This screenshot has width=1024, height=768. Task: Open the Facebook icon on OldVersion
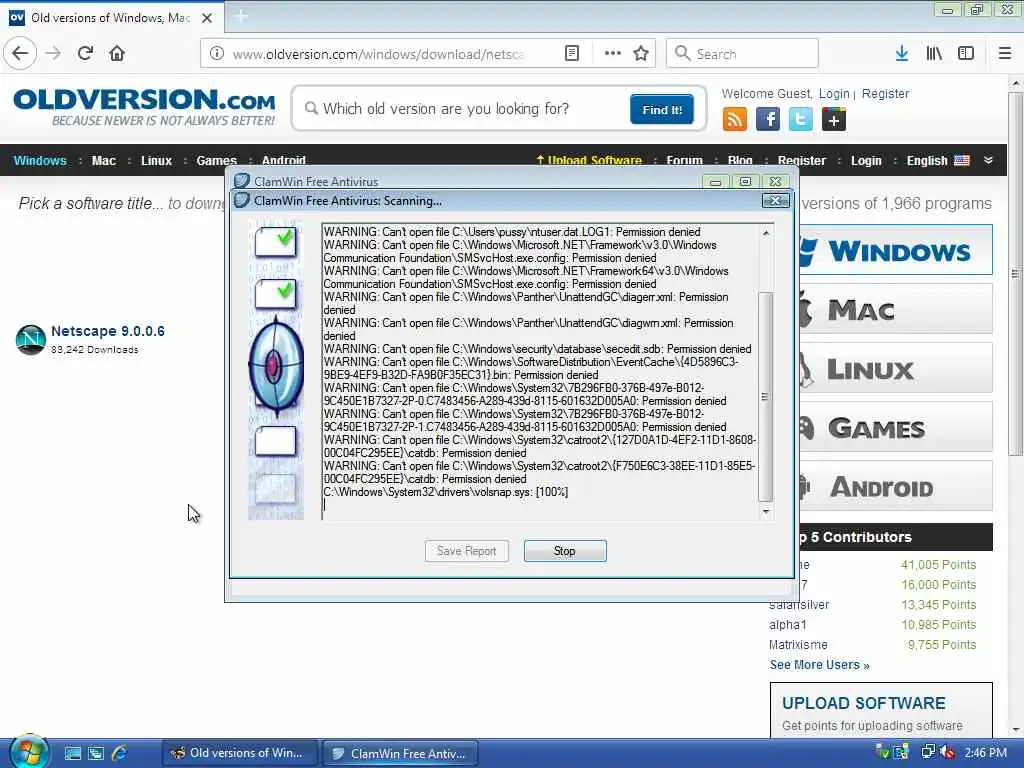pos(768,120)
